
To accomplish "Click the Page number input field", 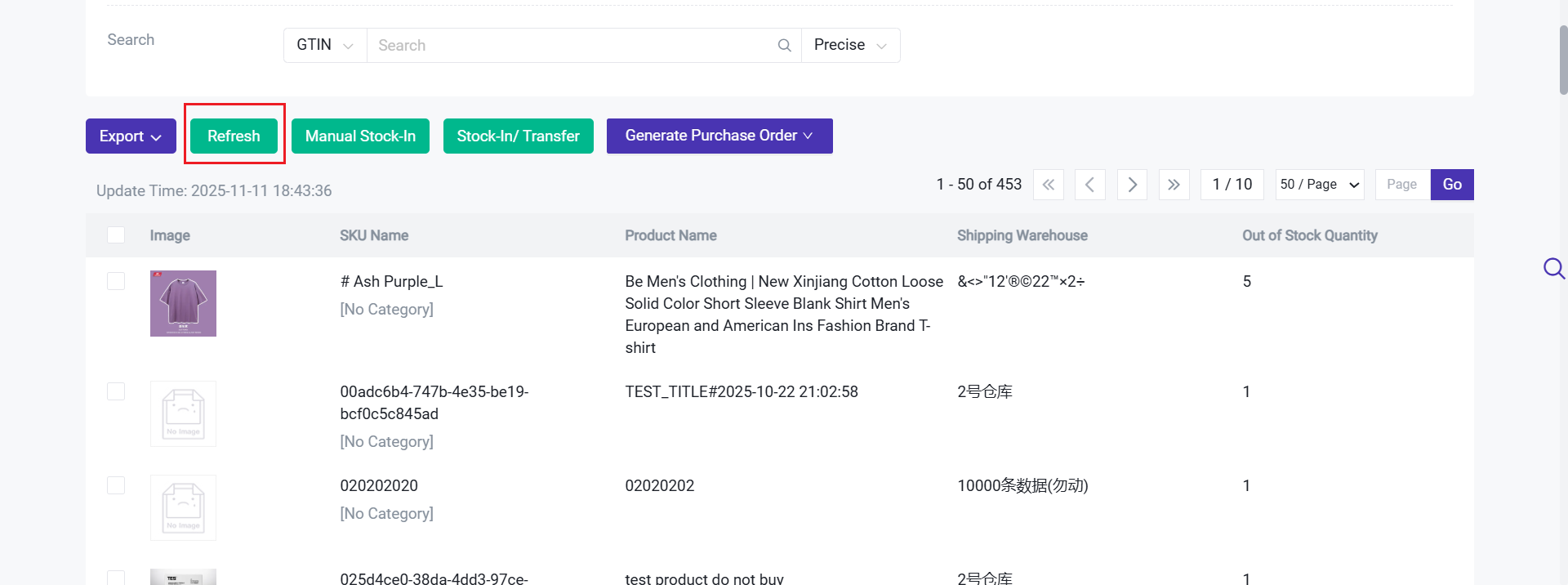I will pos(1402,185).
